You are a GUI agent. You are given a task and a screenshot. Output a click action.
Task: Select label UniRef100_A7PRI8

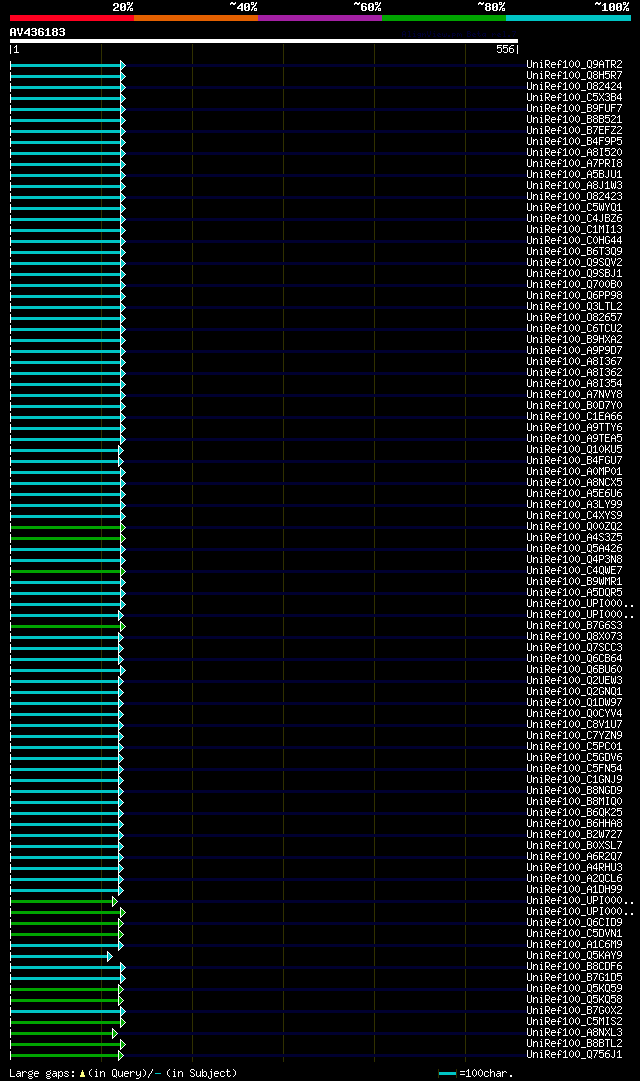tap(574, 164)
